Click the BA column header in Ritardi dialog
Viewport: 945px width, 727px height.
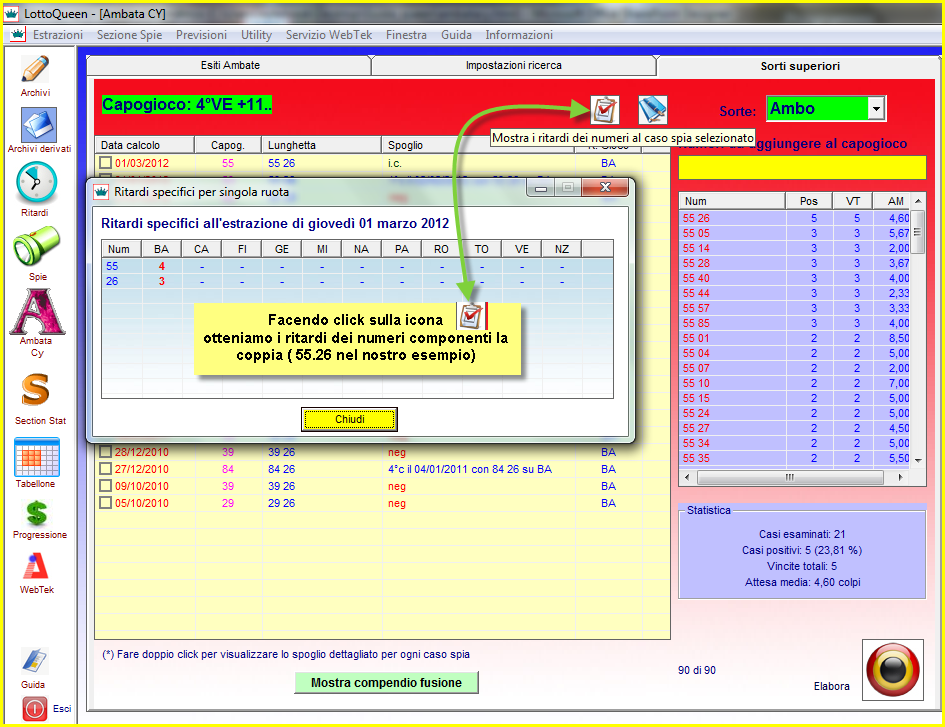(x=161, y=249)
